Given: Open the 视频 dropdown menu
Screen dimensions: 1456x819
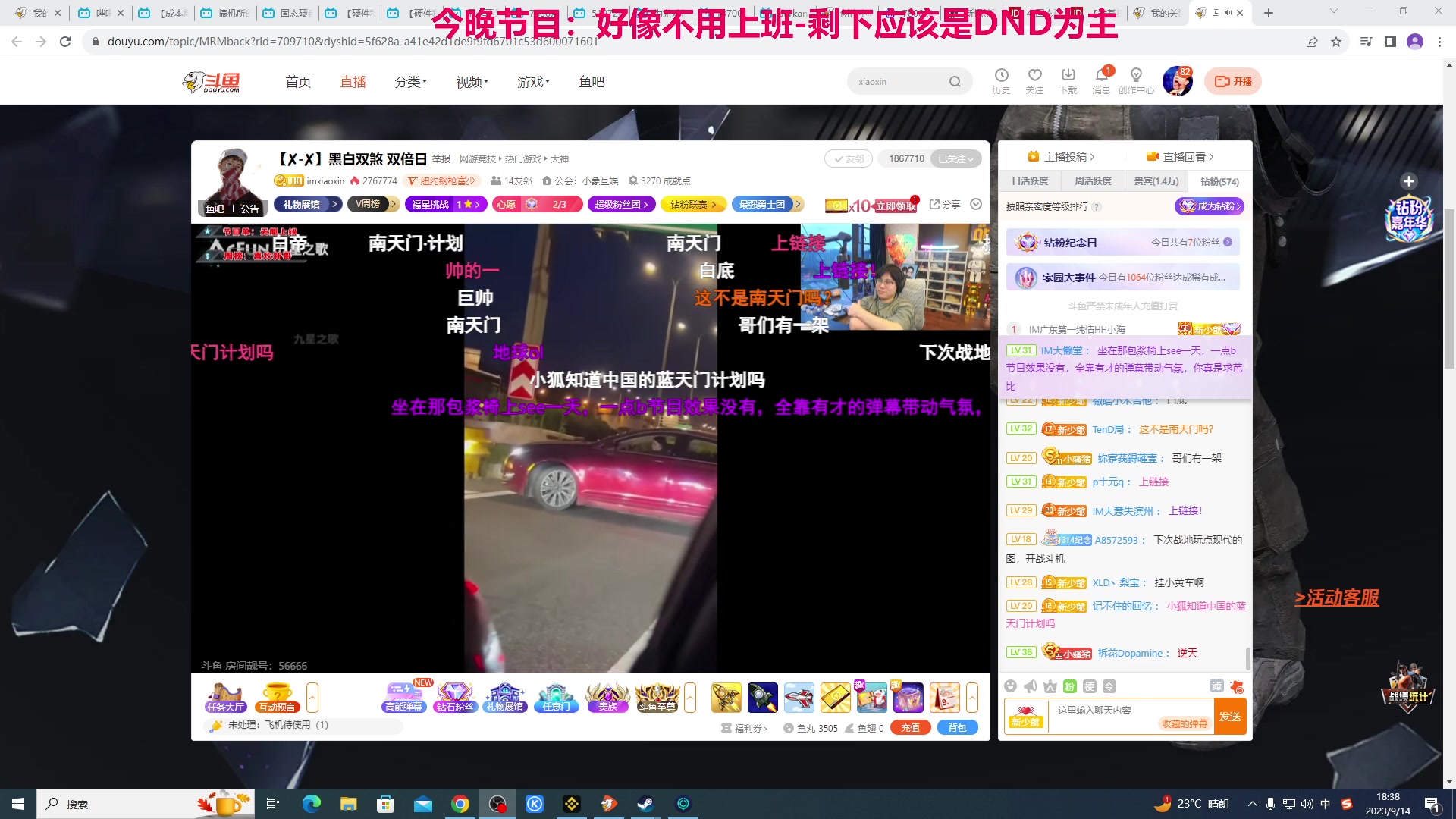Looking at the screenshot, I should [x=470, y=81].
